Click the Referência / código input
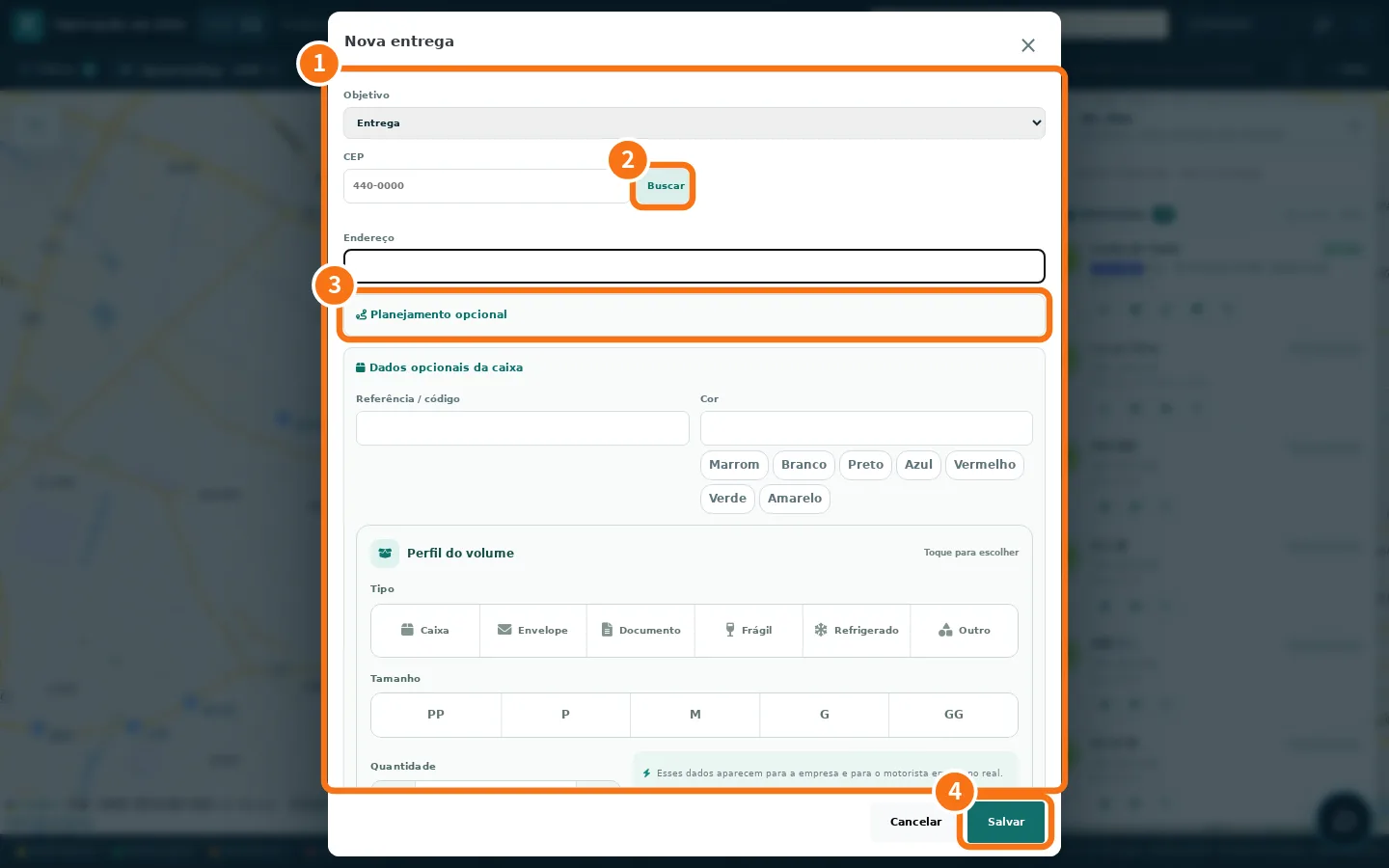 (522, 428)
